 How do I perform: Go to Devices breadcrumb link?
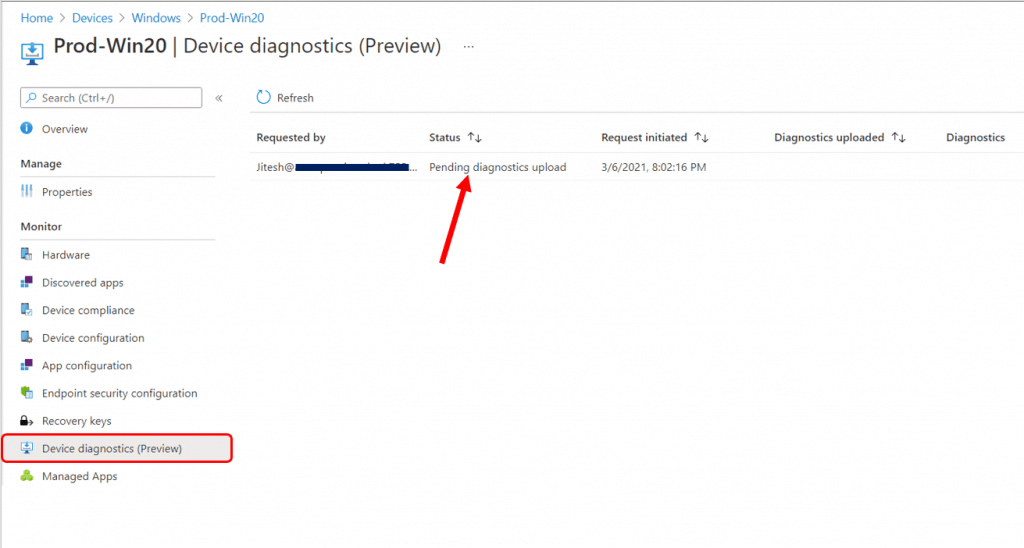click(92, 18)
